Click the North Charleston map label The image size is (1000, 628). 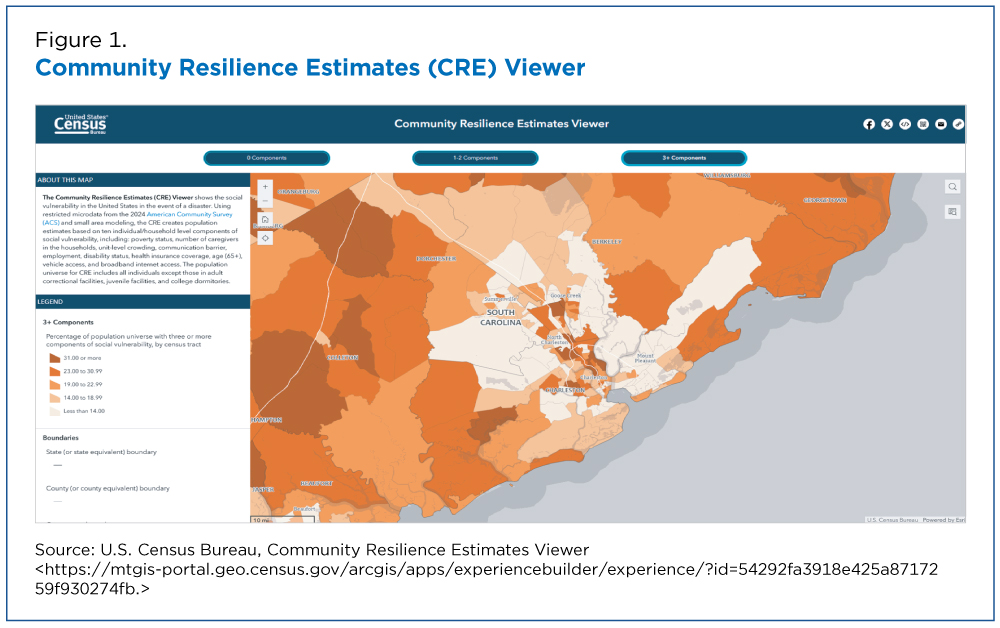point(554,340)
